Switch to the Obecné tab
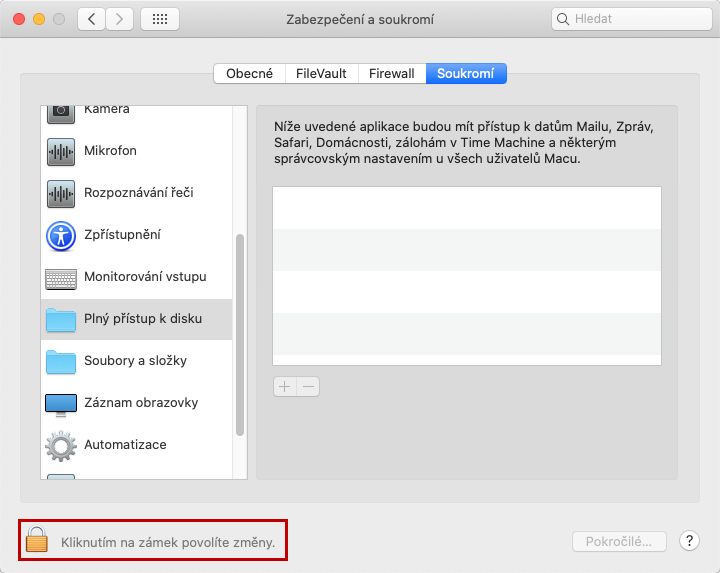Viewport: 720px width, 573px height. [249, 73]
